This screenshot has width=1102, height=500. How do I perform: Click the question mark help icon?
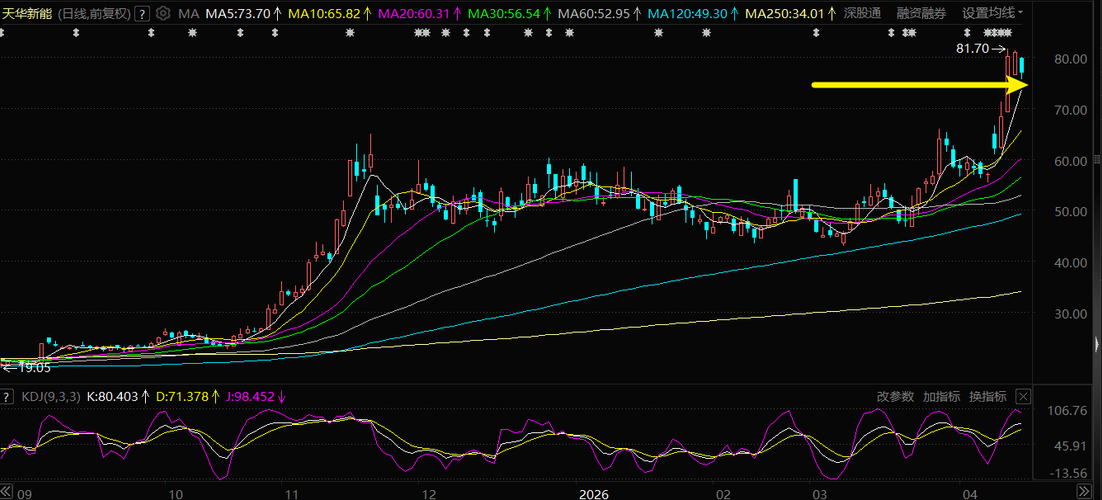[142, 13]
